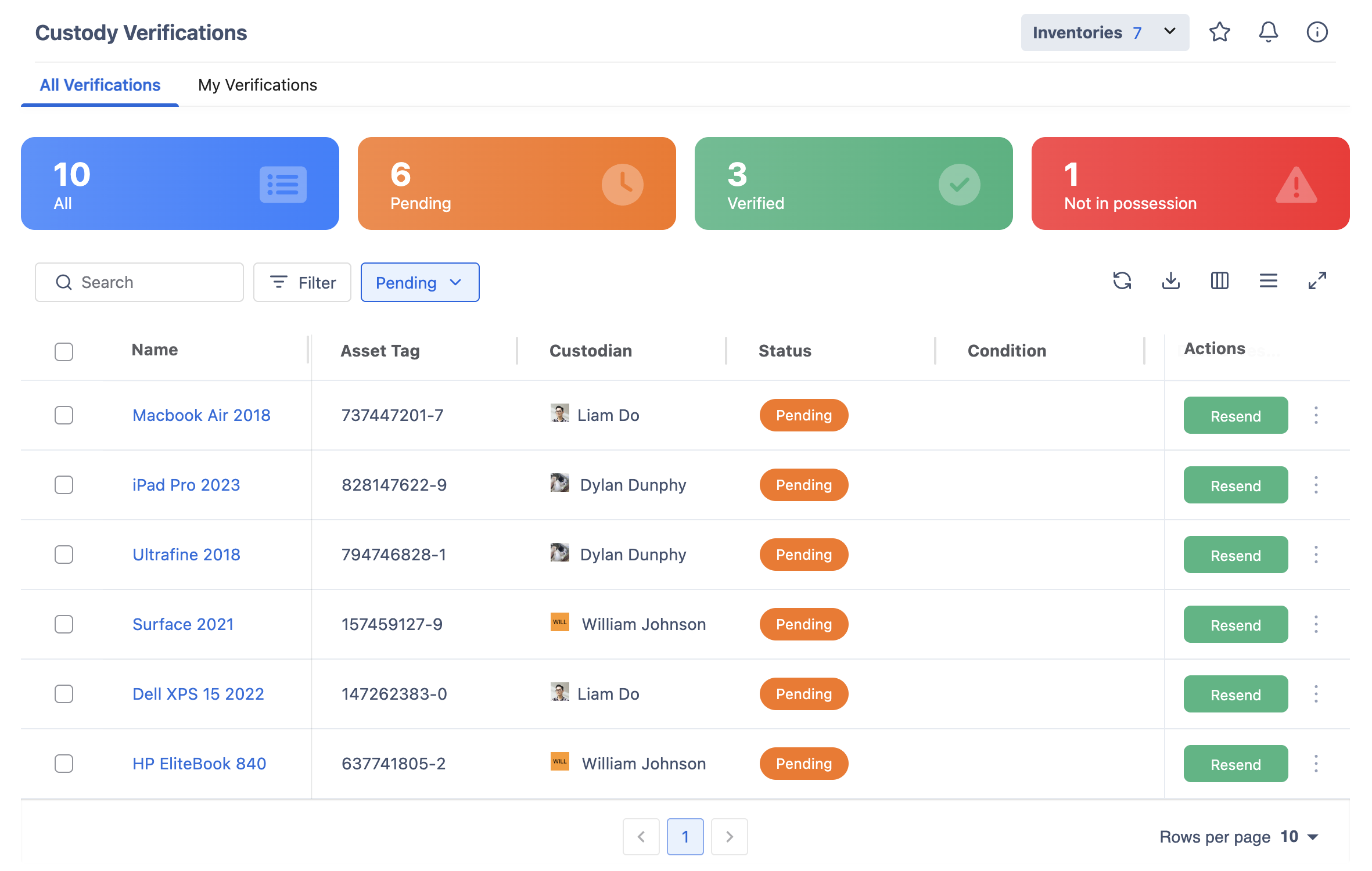This screenshot has width=1372, height=871.
Task: Switch to the My Verifications tab
Action: coord(257,85)
